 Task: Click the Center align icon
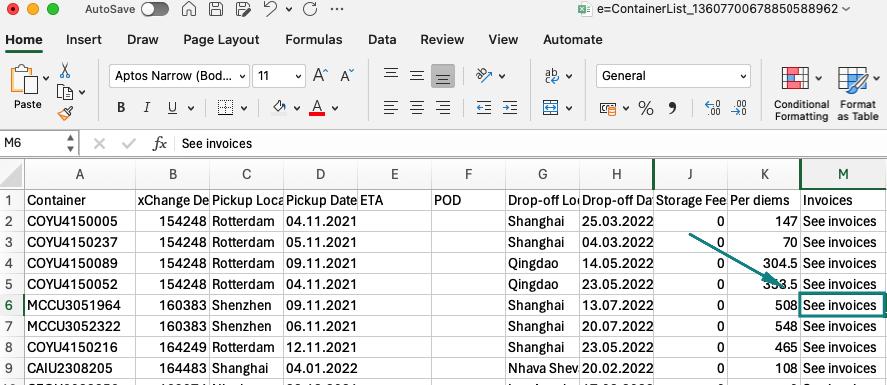coord(417,107)
